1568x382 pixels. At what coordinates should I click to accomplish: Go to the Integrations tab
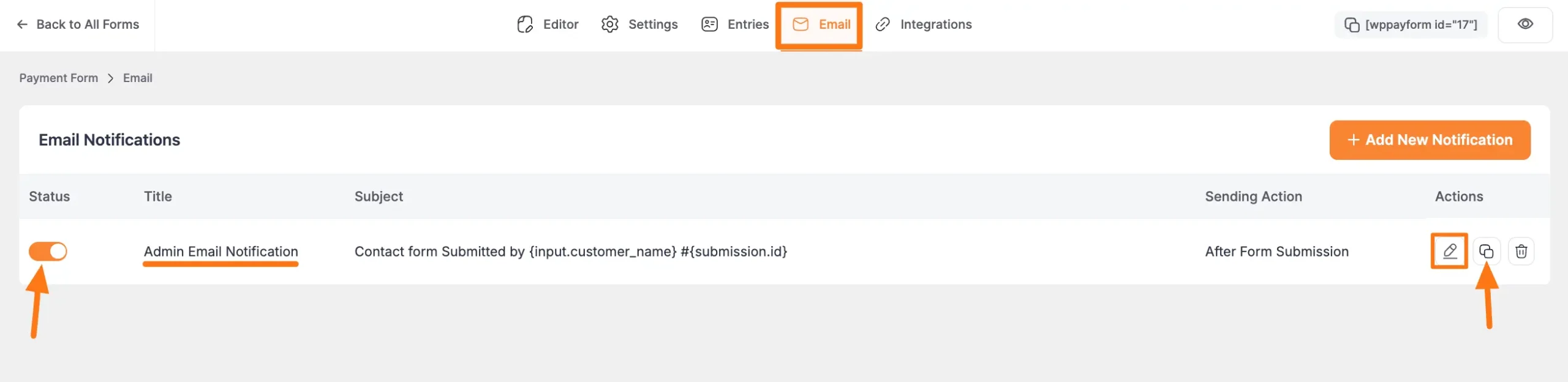(x=924, y=24)
